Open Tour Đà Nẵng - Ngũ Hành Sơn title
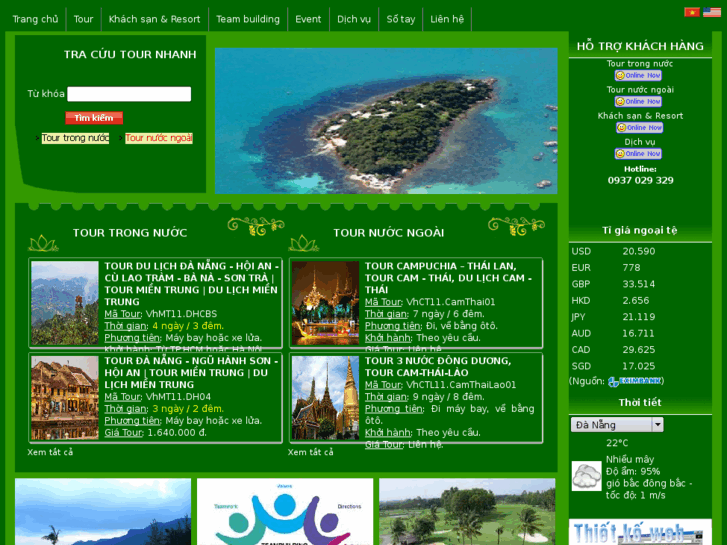The width and height of the screenshot is (727, 545). 191,372
